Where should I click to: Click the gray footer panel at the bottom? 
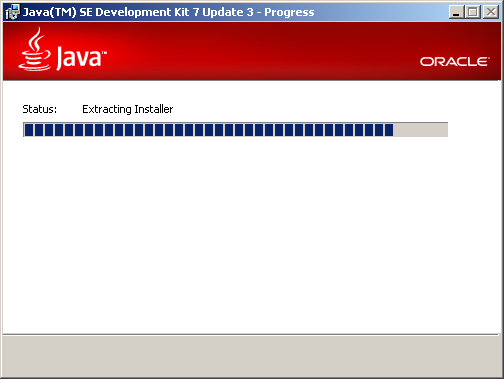pos(252,356)
